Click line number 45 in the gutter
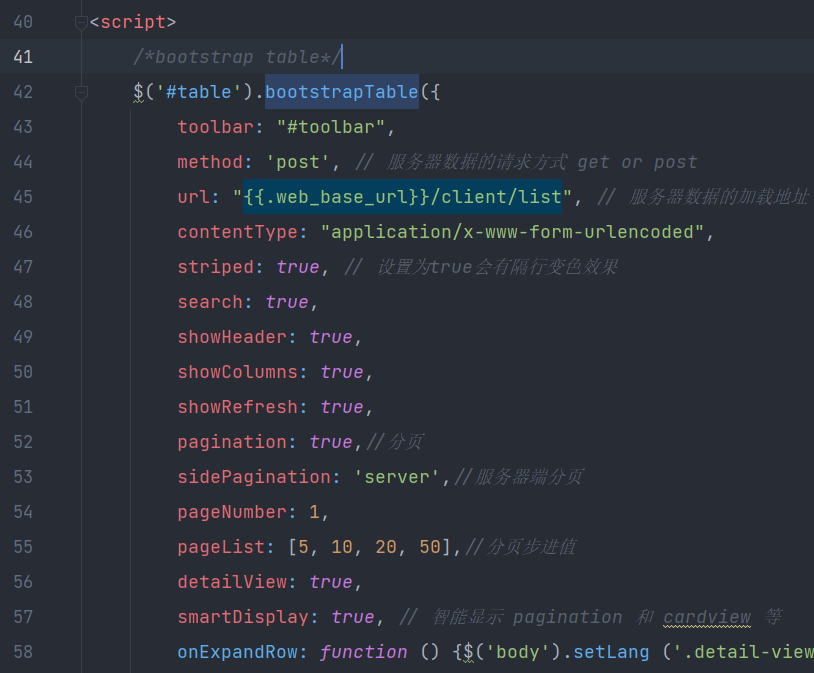 [23, 197]
